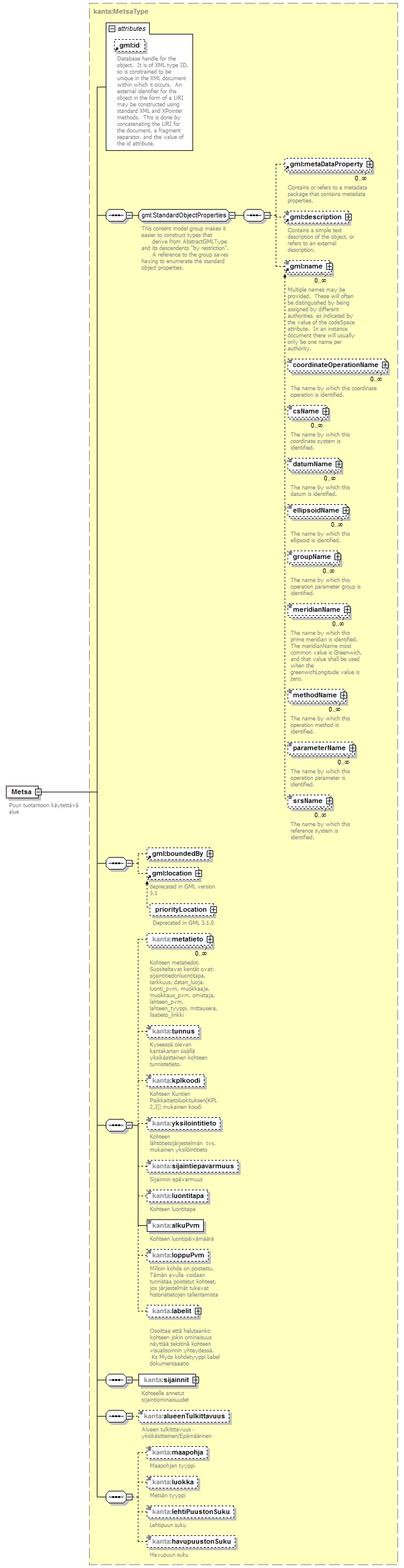
Task: Expand kanta:labelit element
Action: (x=198, y=1311)
